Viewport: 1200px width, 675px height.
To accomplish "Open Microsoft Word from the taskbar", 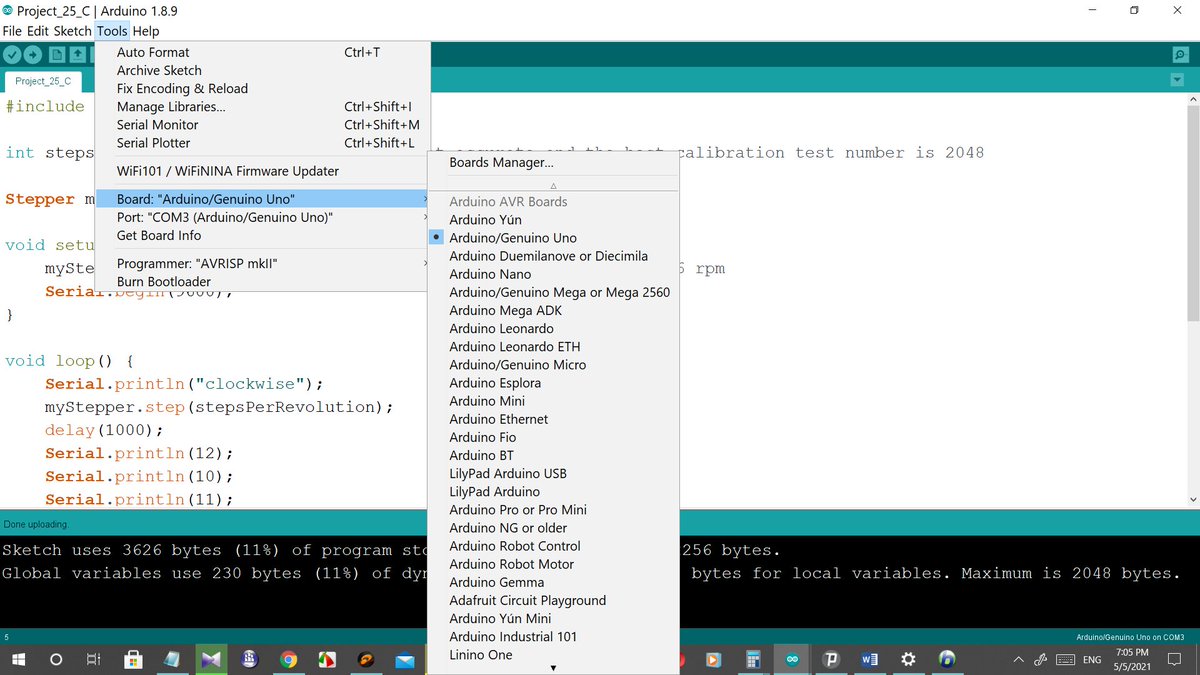I will click(x=869, y=660).
